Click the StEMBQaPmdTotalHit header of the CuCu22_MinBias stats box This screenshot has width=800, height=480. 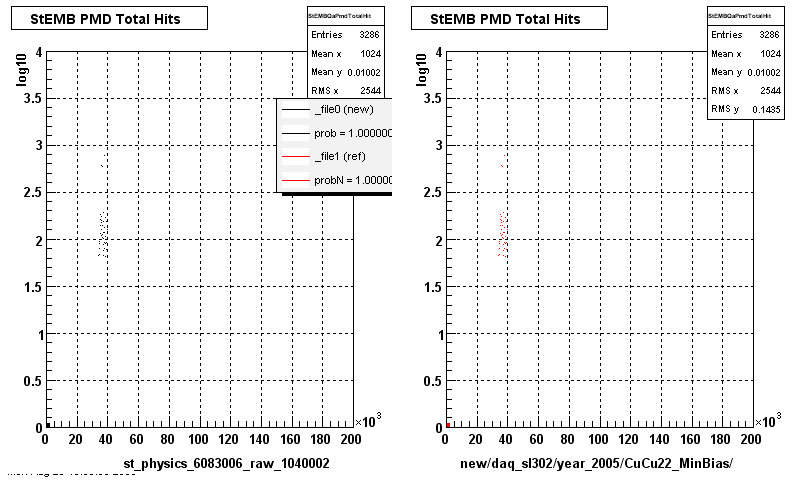tap(740, 16)
